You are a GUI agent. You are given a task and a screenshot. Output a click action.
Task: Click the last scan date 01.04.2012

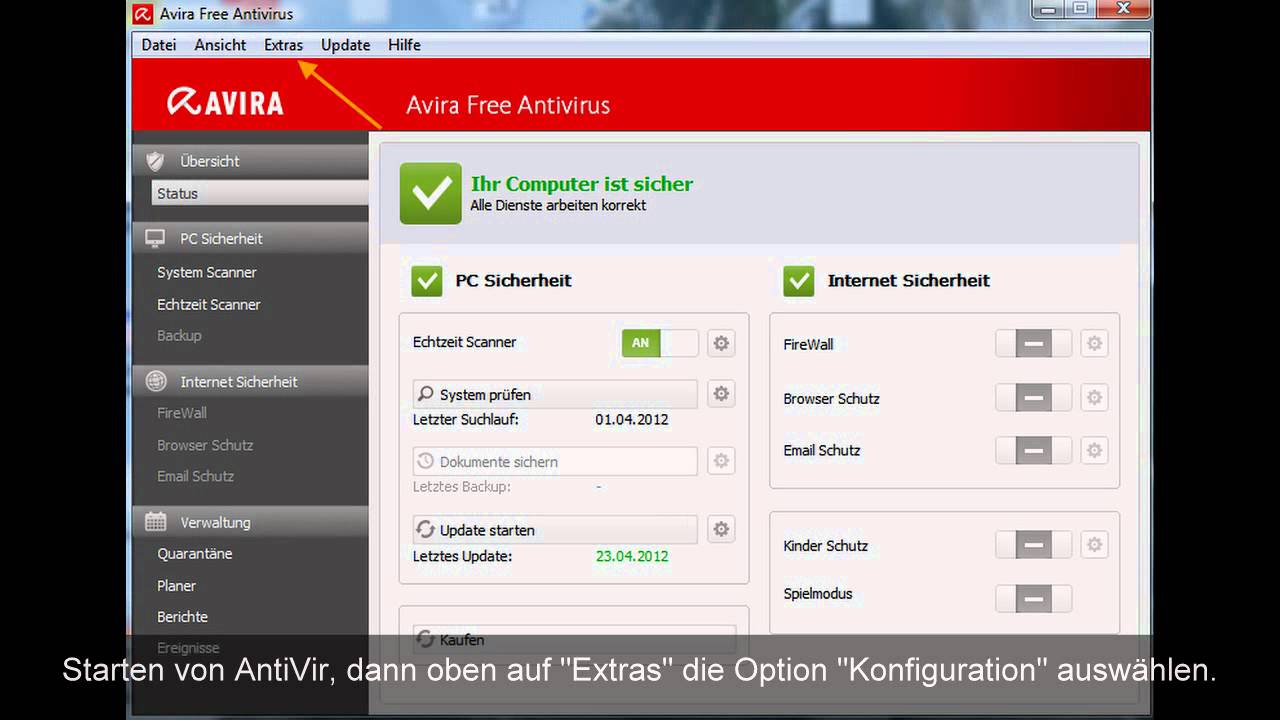632,419
